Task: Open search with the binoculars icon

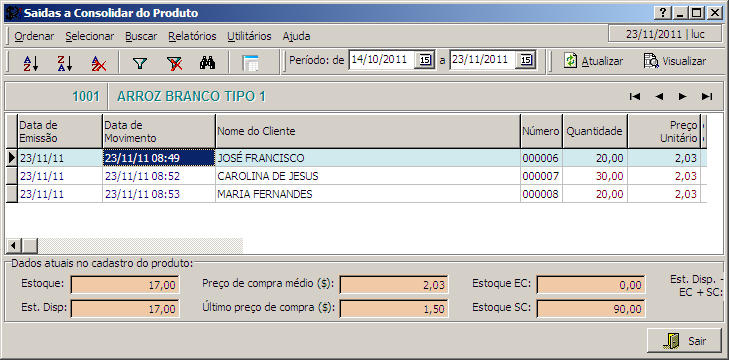Action: coord(207,62)
